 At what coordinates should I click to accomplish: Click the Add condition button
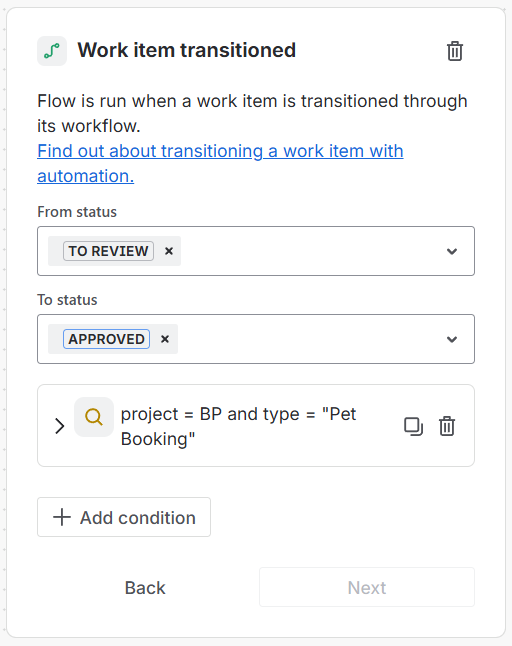[x=124, y=517]
